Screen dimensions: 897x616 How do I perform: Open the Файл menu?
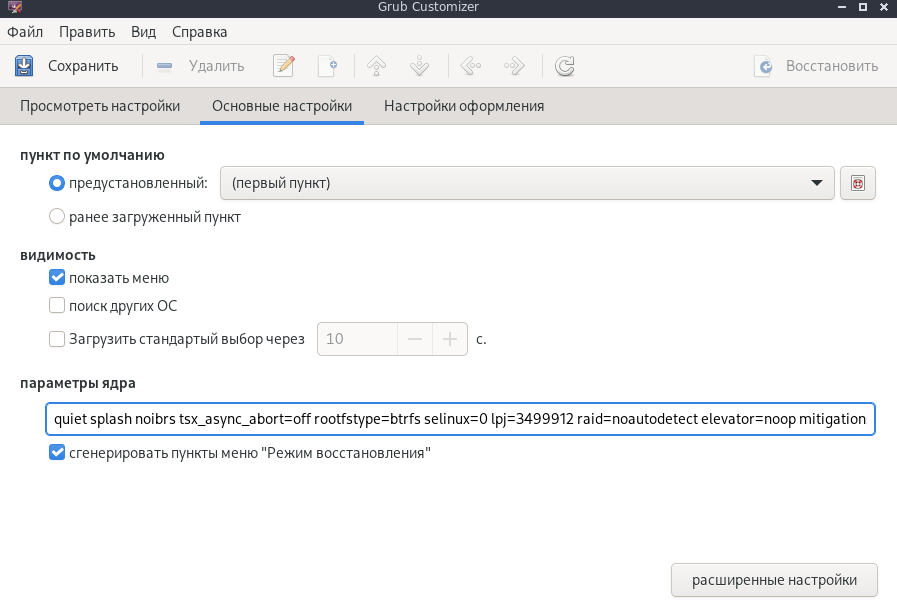[25, 32]
